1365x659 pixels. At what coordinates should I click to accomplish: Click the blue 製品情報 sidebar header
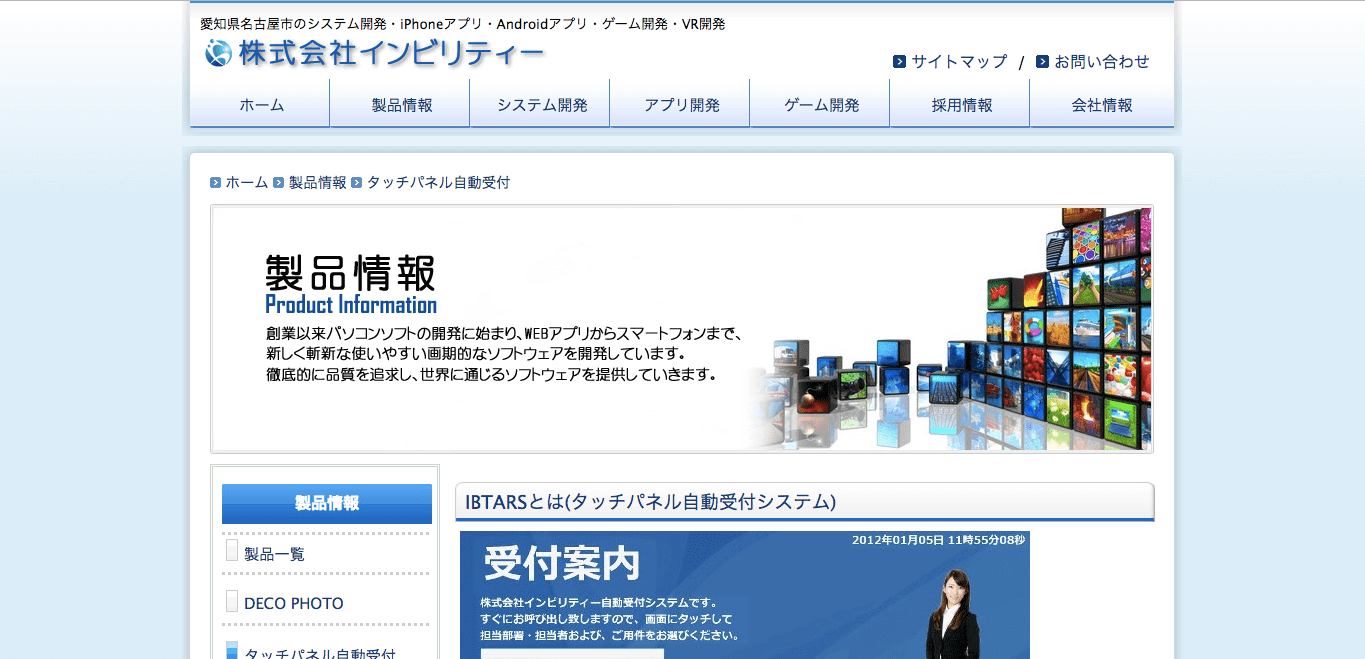[326, 504]
